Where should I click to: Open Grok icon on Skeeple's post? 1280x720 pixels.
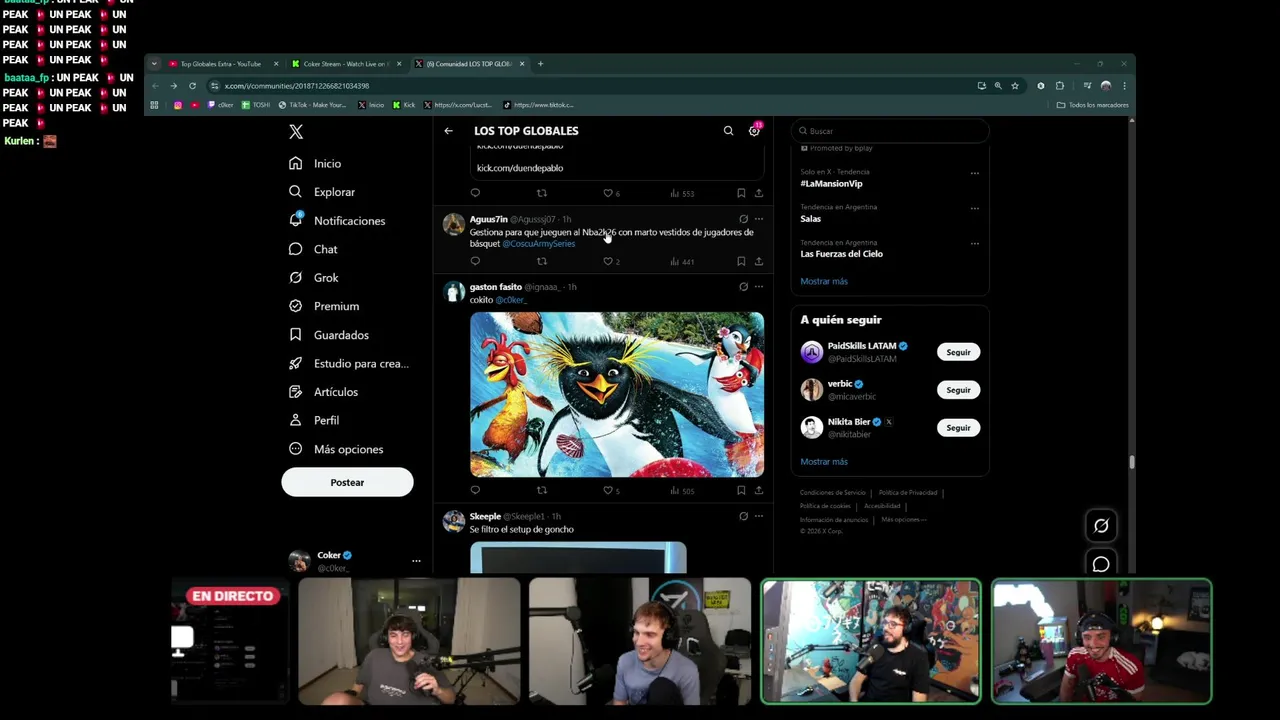[x=743, y=516]
